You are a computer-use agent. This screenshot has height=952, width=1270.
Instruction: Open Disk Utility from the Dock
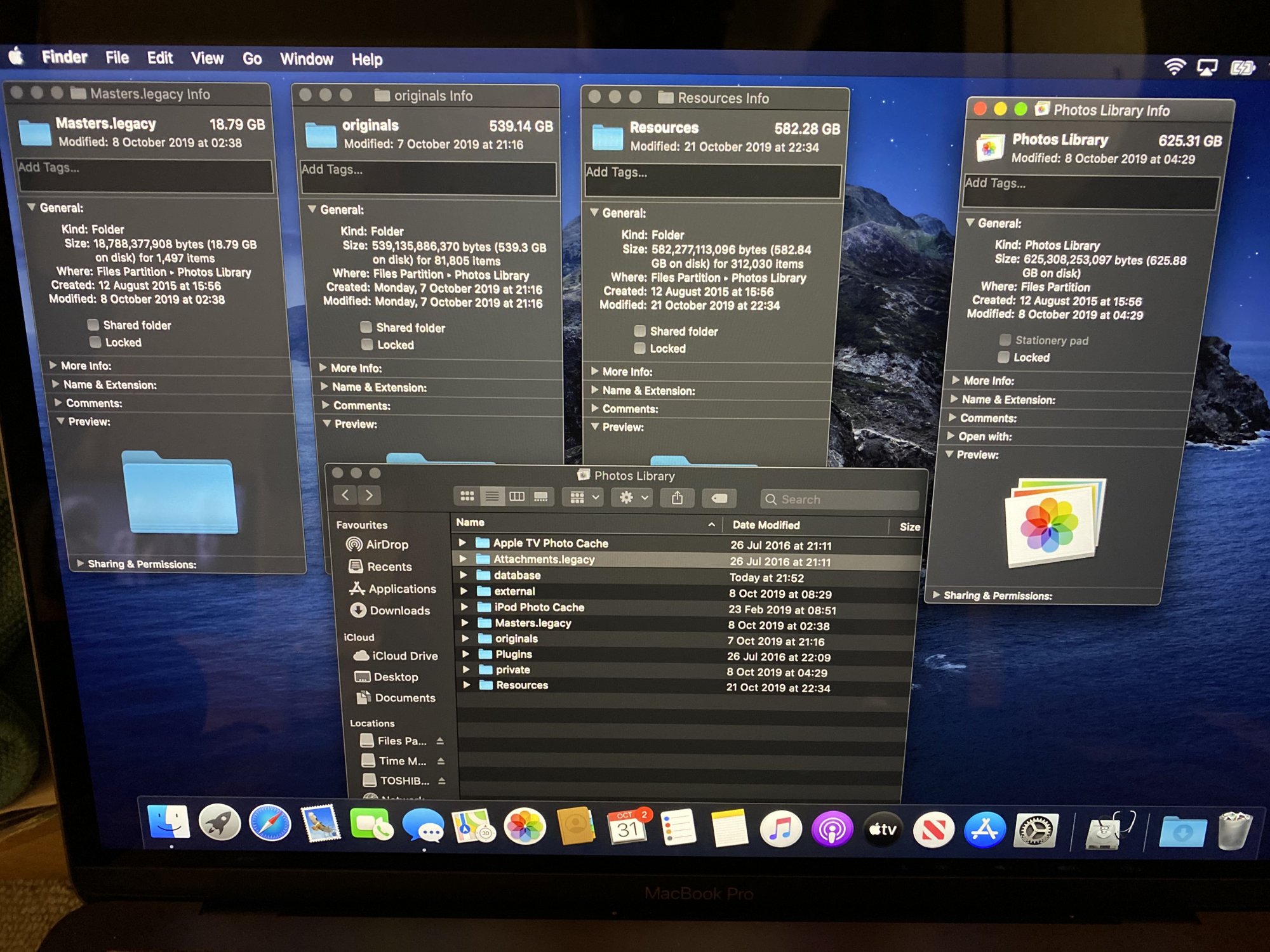coord(1109,830)
